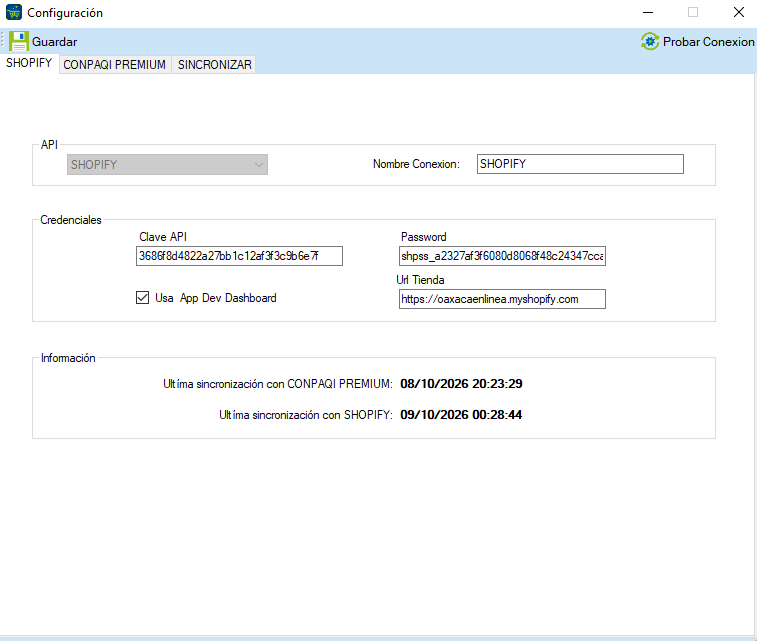
Task: Click the toolbar grip handle beside Guardar
Action: (3, 41)
